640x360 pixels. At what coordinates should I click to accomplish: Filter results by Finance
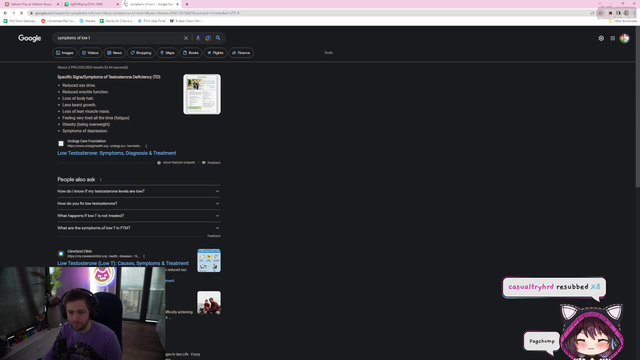(x=241, y=53)
